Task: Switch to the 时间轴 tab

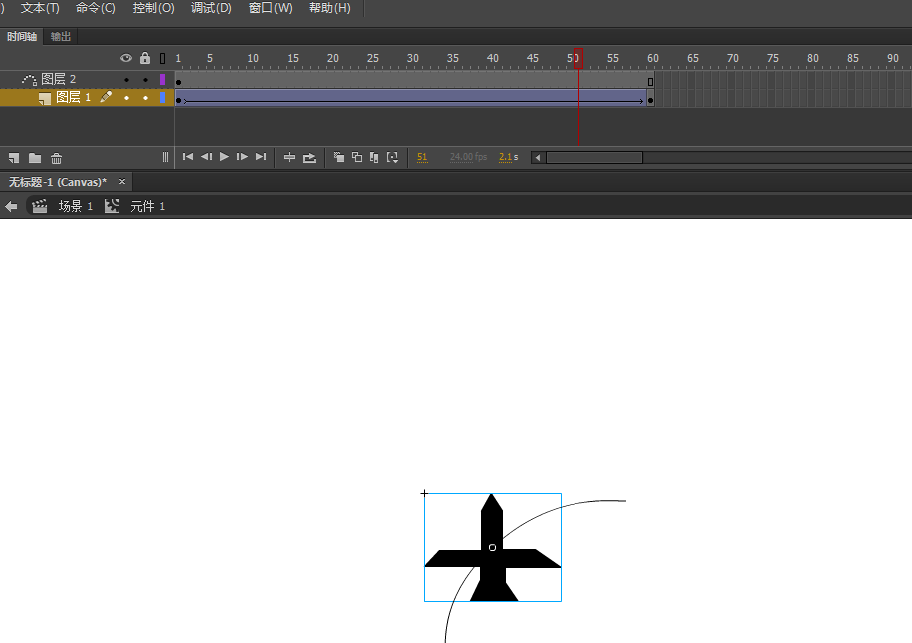Action: click(22, 37)
